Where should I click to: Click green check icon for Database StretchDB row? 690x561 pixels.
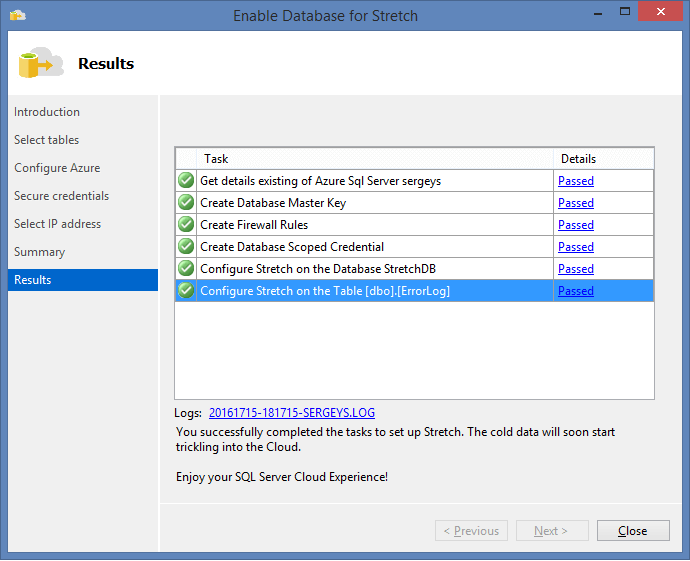point(186,268)
